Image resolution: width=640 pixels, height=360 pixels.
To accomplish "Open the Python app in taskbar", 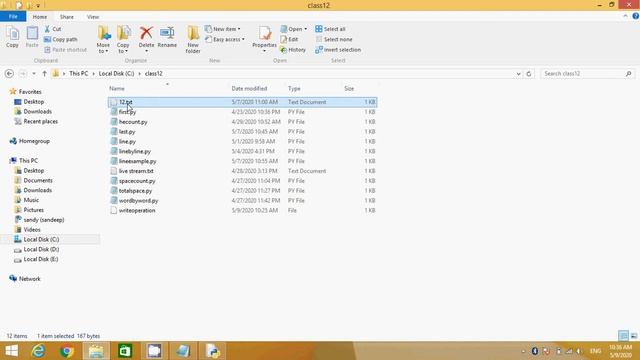I will 213,351.
